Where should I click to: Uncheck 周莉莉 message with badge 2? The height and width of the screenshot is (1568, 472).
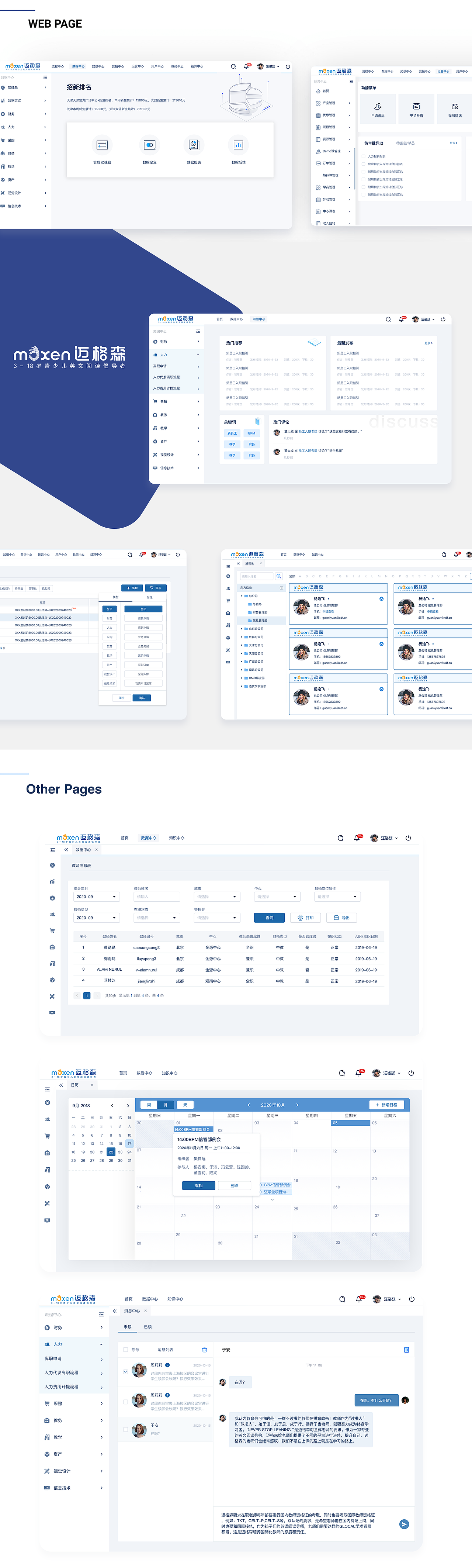[x=125, y=1371]
